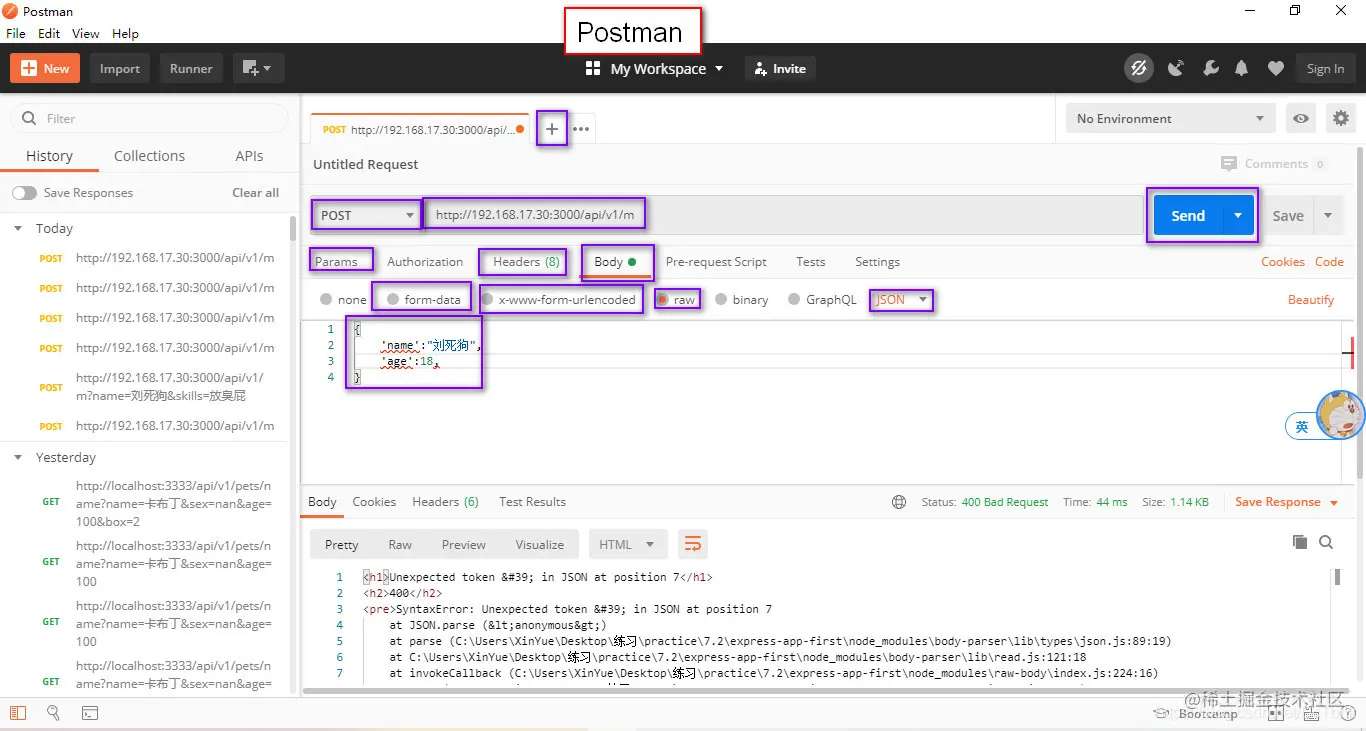Open the Headers (8) request tab

[x=526, y=261]
